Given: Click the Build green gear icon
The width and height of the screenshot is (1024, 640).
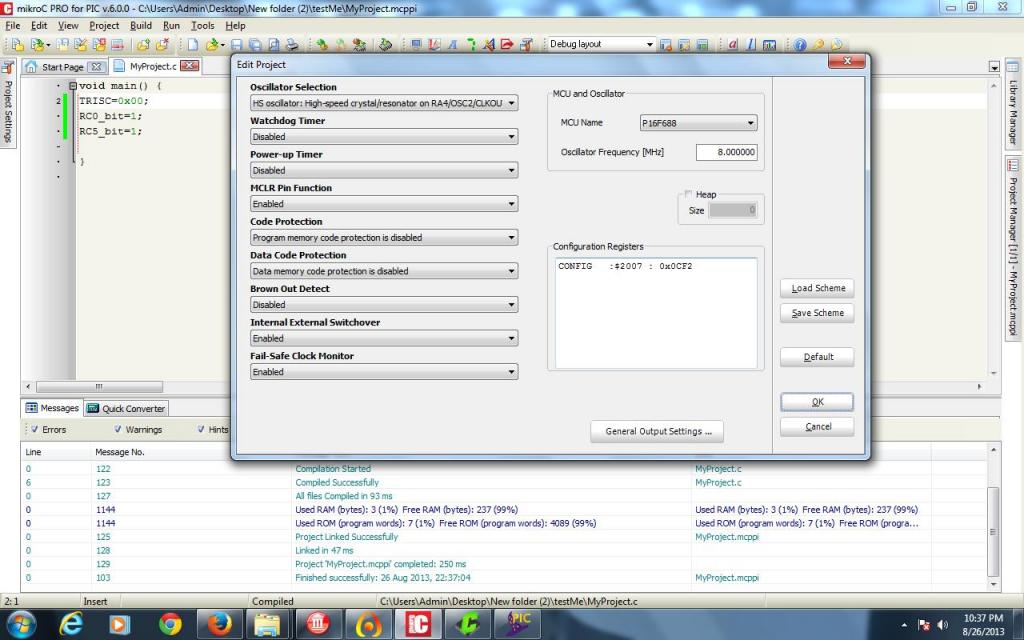Looking at the screenshot, I should pyautogui.click(x=322, y=44).
